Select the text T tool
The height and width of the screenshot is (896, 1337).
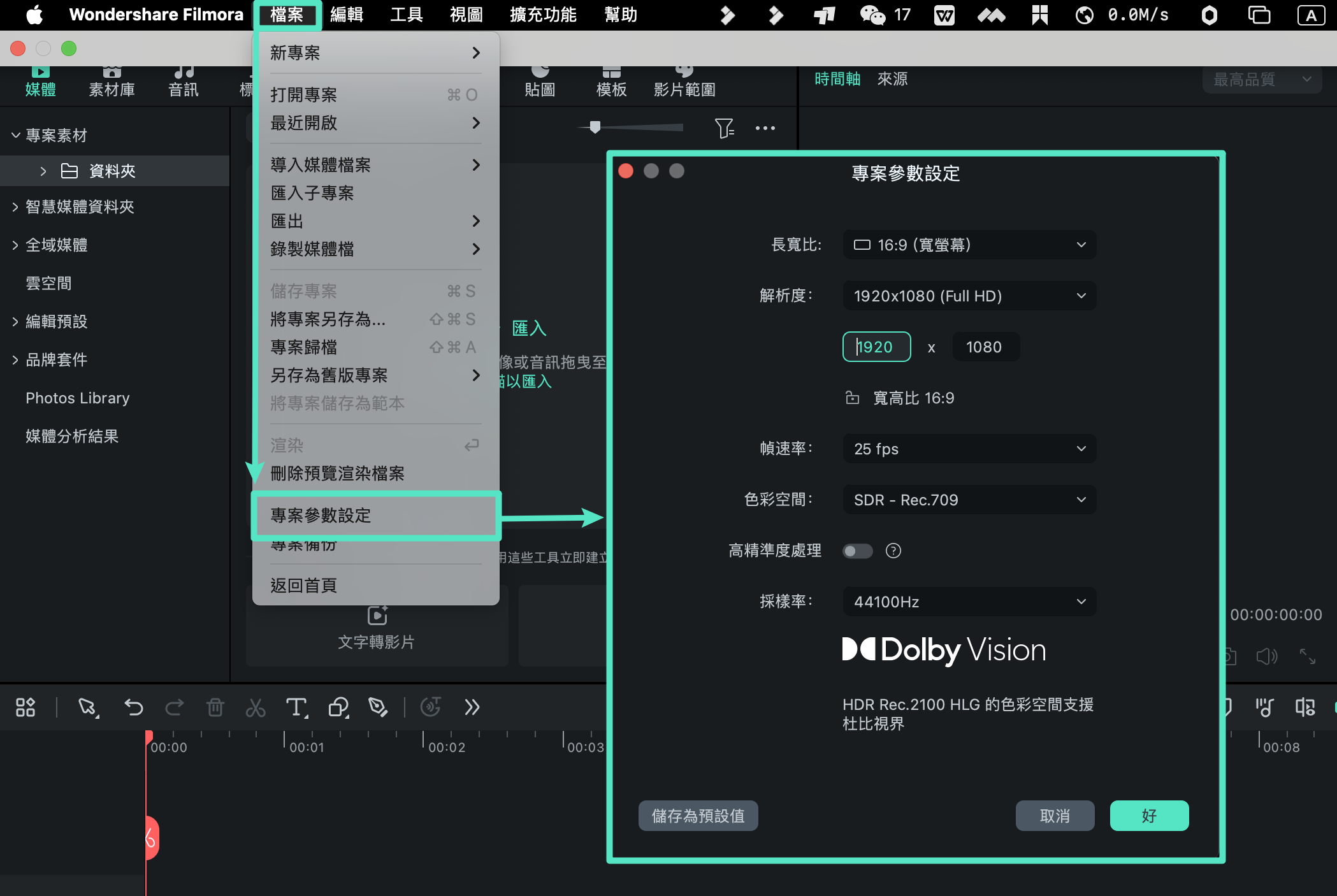point(297,707)
